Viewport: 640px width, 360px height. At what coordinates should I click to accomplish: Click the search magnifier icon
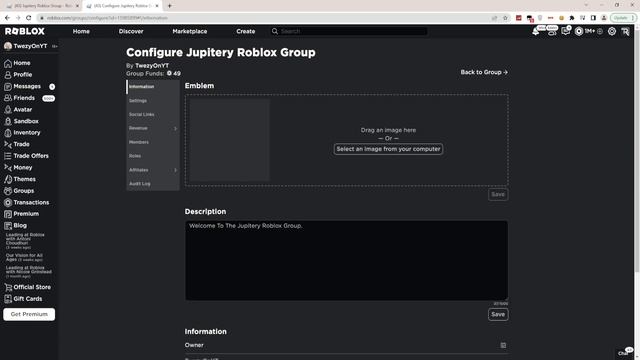[275, 31]
